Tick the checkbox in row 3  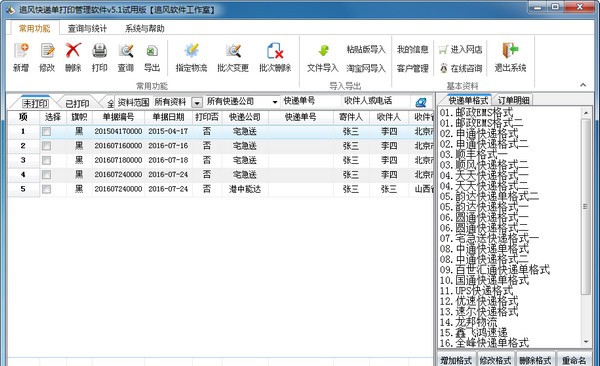[46, 160]
